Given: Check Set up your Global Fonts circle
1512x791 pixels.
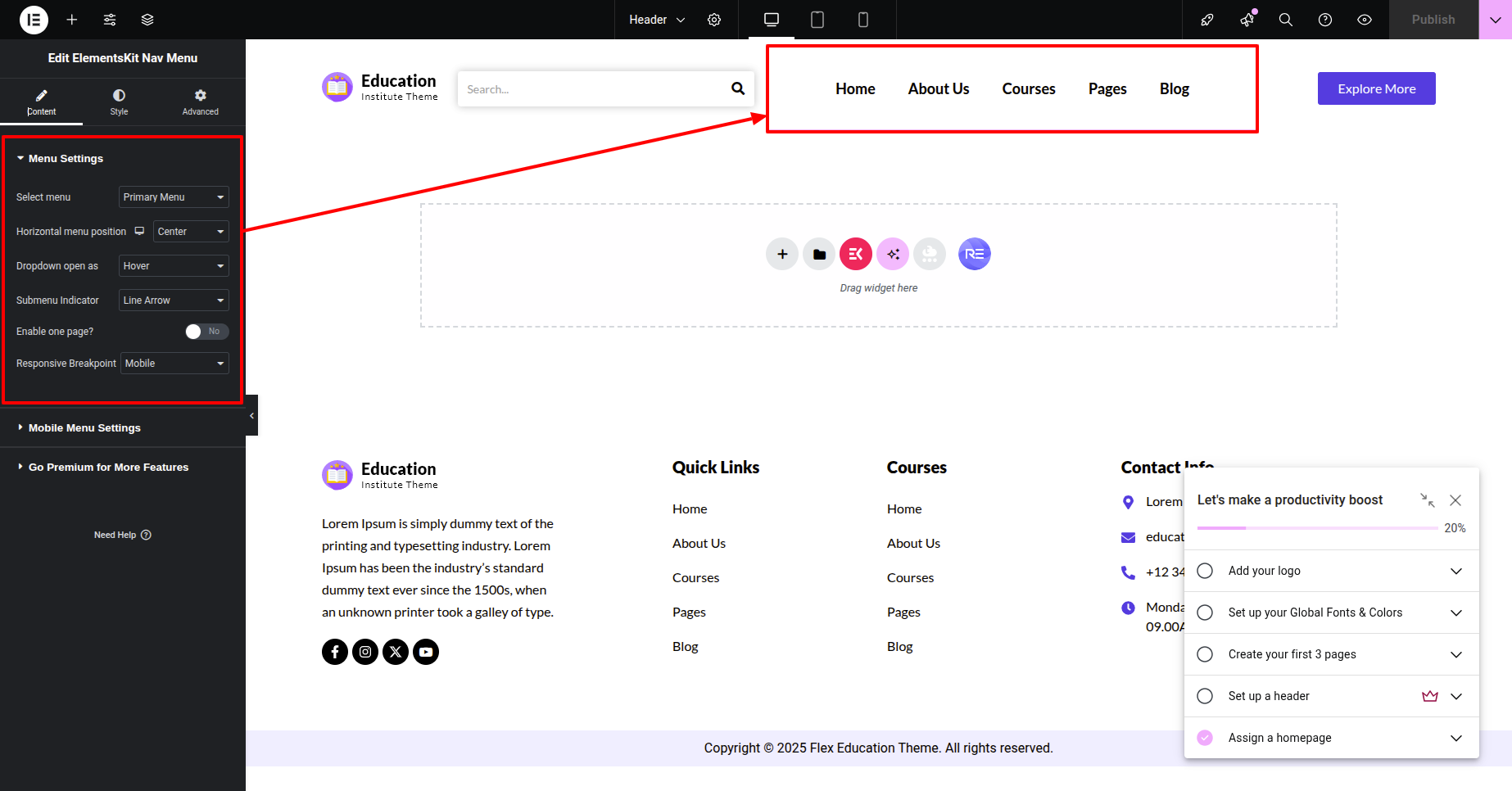Looking at the screenshot, I should (1205, 612).
